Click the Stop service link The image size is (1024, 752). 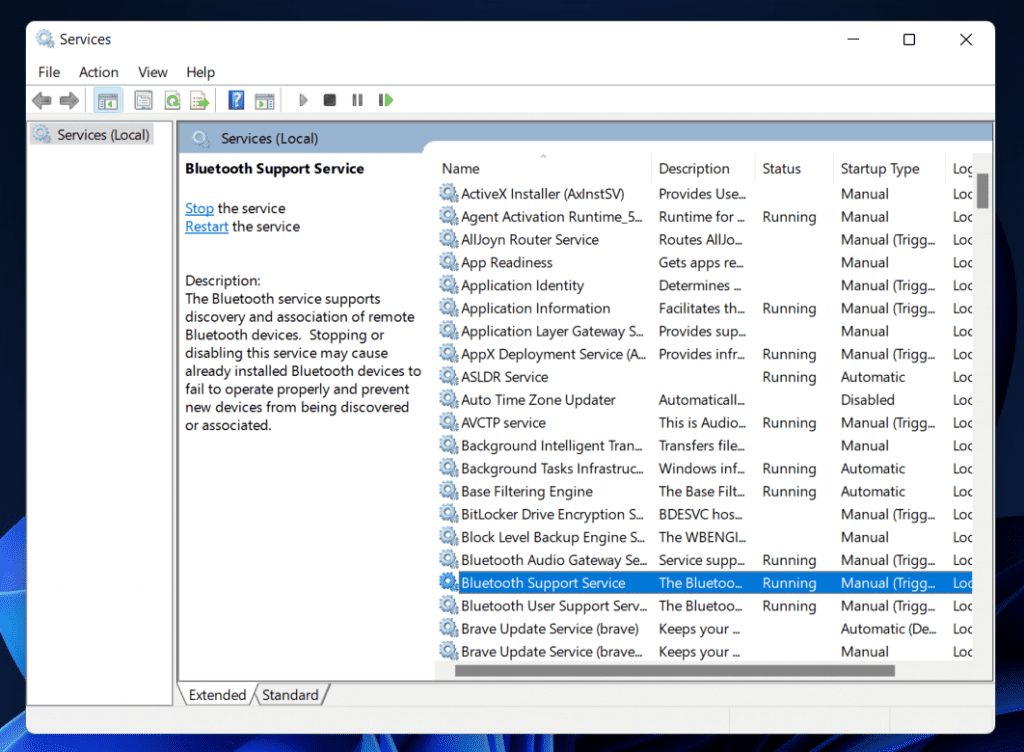point(199,208)
